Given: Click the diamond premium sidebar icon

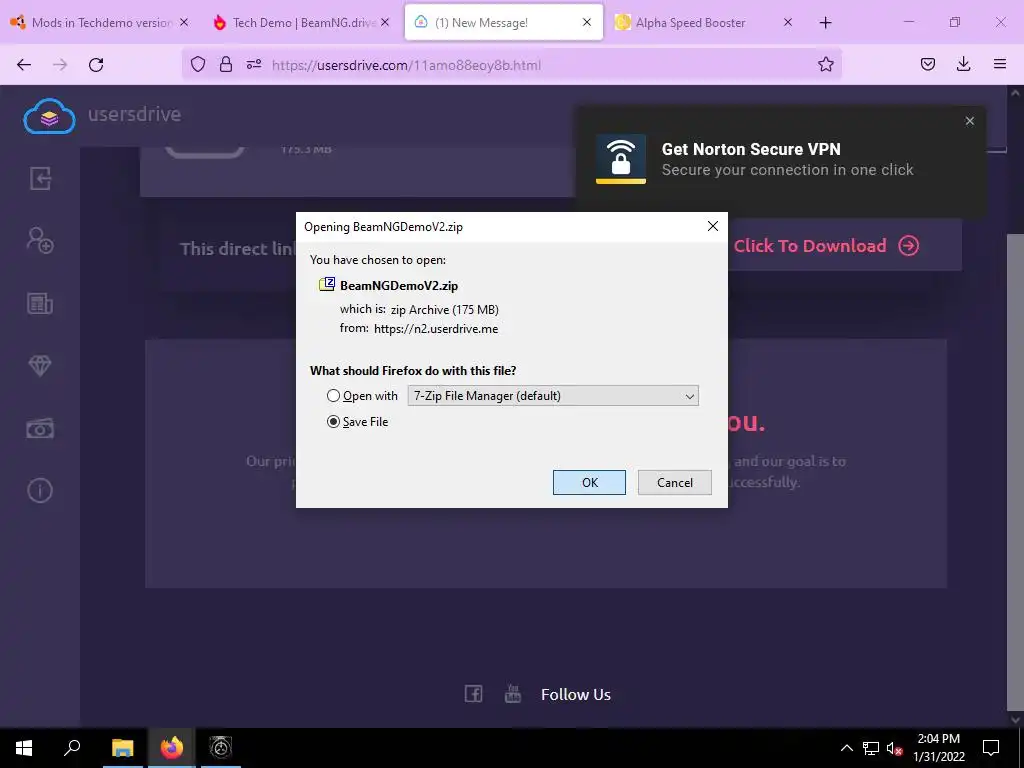Looking at the screenshot, I should pos(40,366).
